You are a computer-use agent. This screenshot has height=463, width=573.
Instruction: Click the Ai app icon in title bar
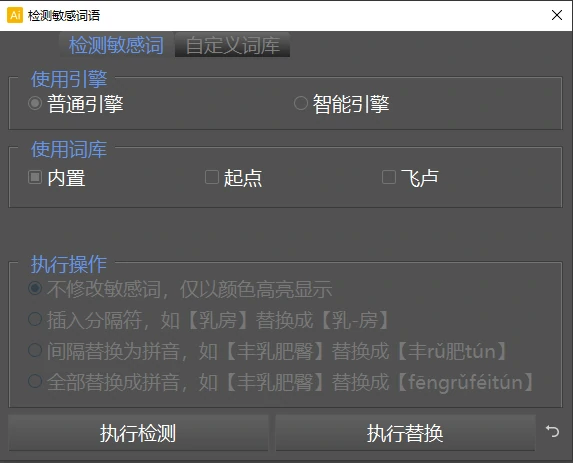click(15, 15)
